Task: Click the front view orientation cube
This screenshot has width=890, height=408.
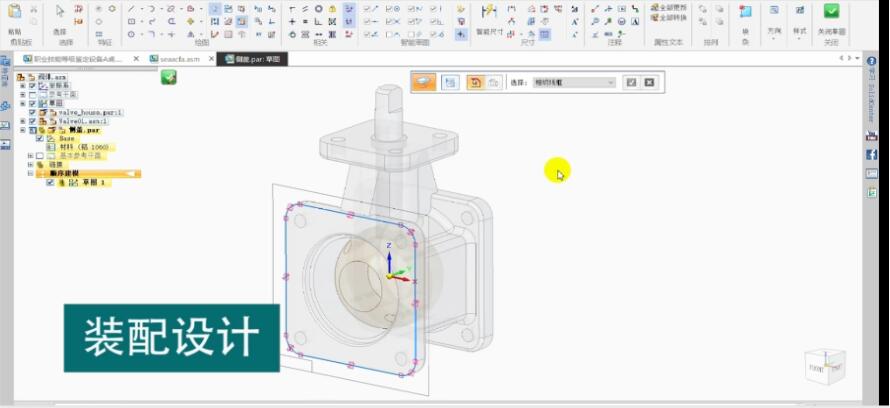Action: point(824,365)
